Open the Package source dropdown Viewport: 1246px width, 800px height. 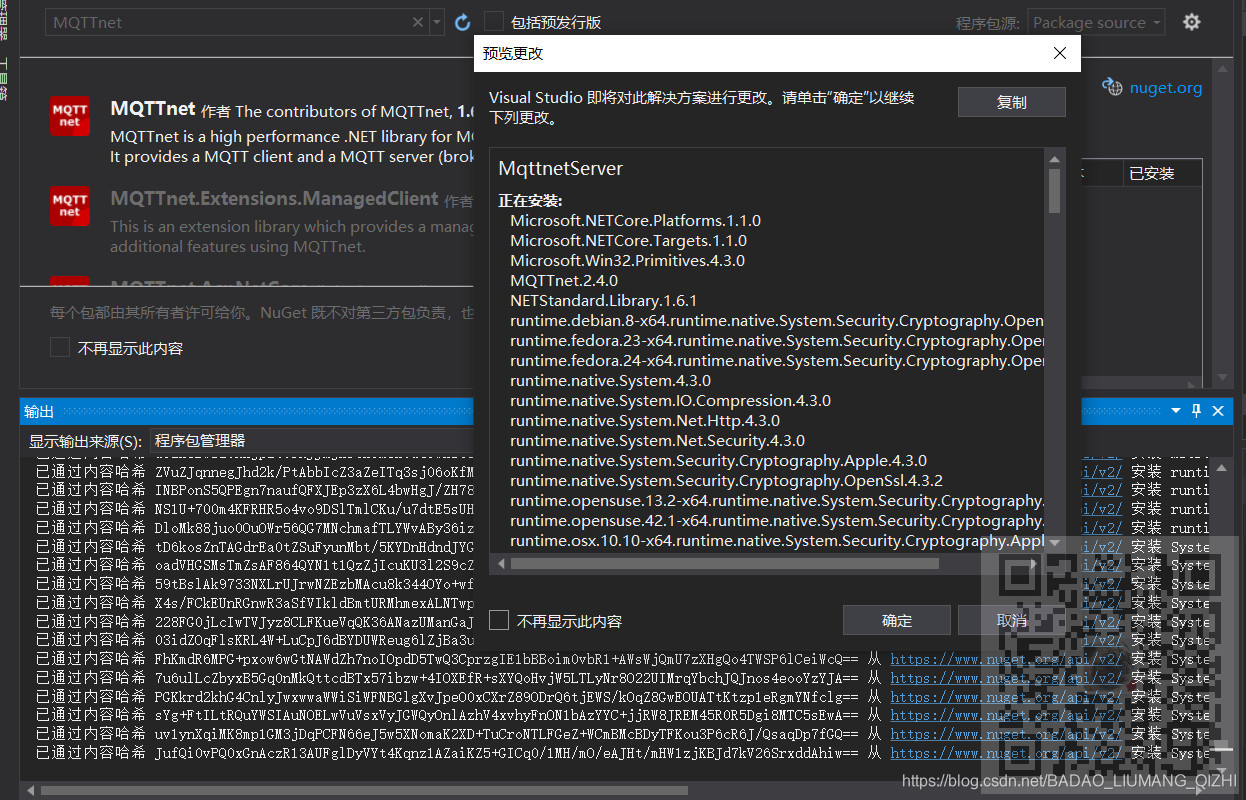(1096, 21)
